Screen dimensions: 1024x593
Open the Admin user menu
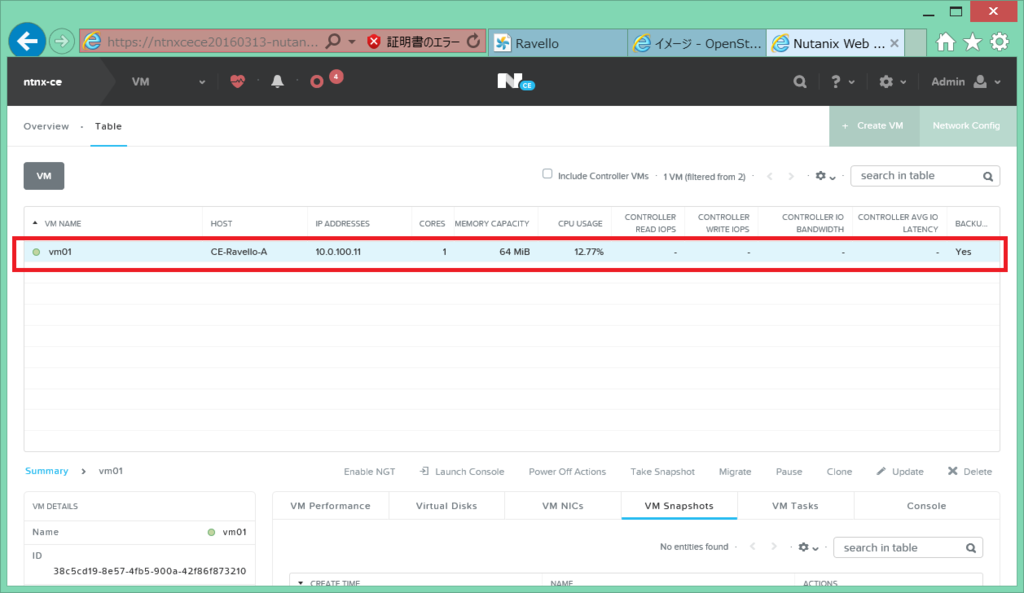click(966, 82)
